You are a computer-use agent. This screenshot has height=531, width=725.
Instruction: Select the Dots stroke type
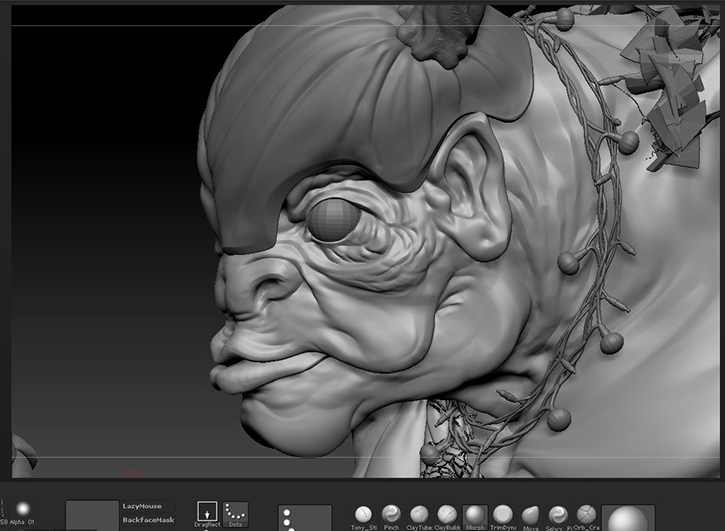point(235,514)
